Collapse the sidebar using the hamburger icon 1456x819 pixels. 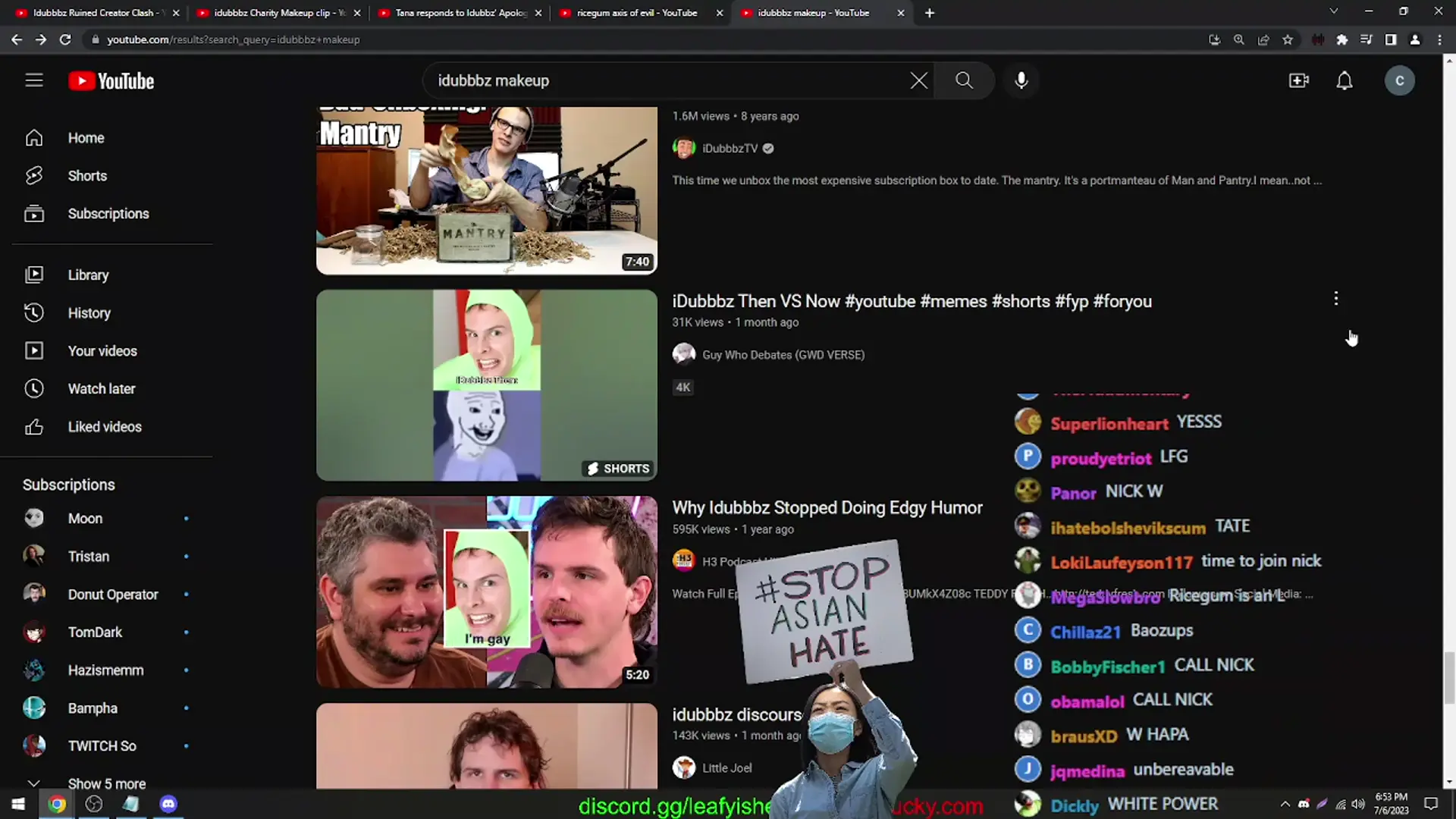tap(34, 80)
